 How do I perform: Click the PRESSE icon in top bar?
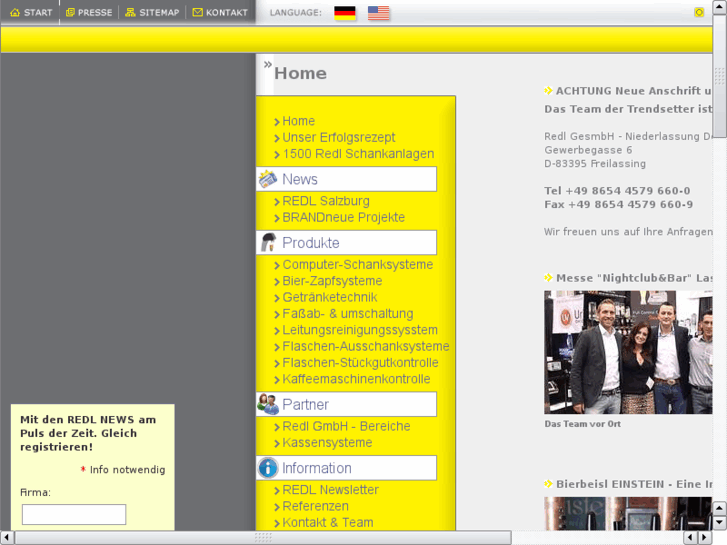tap(70, 13)
